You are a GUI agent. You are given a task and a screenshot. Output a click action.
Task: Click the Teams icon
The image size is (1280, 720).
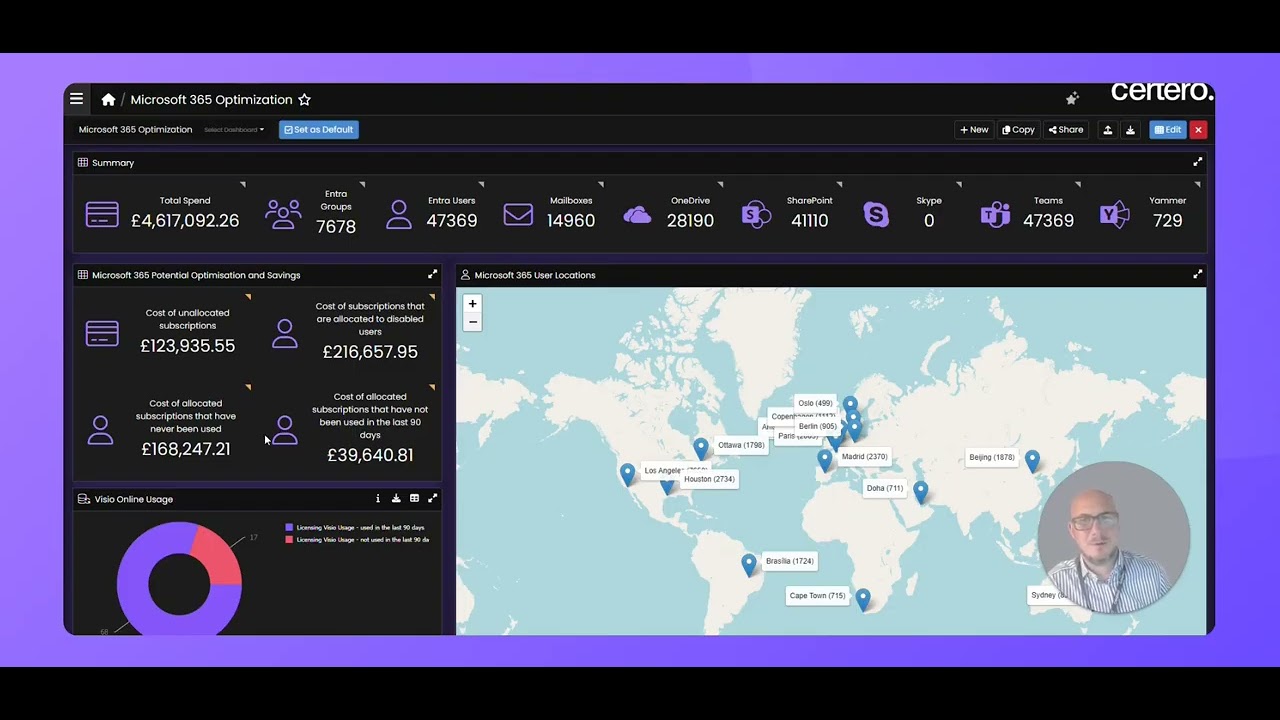point(995,214)
